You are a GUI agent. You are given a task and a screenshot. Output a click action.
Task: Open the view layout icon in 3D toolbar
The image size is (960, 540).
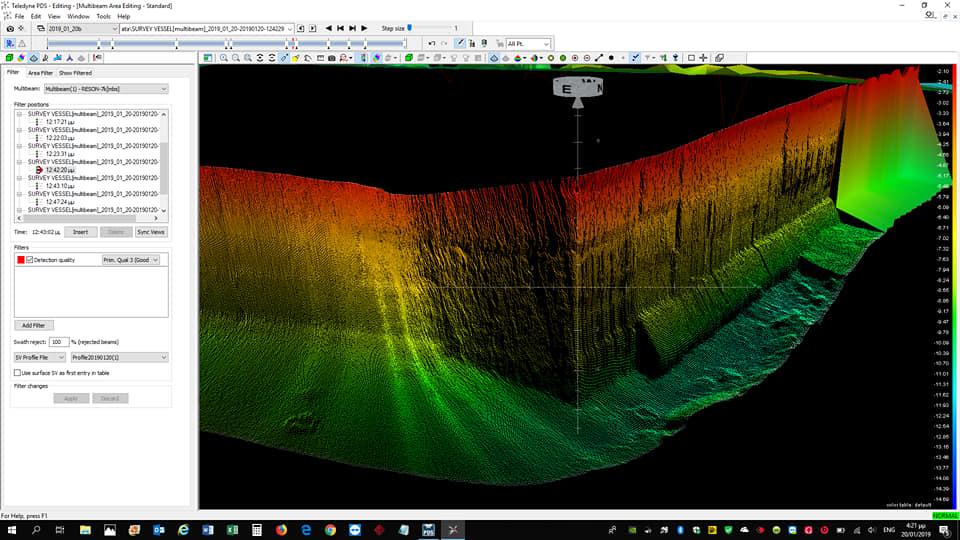[208, 58]
